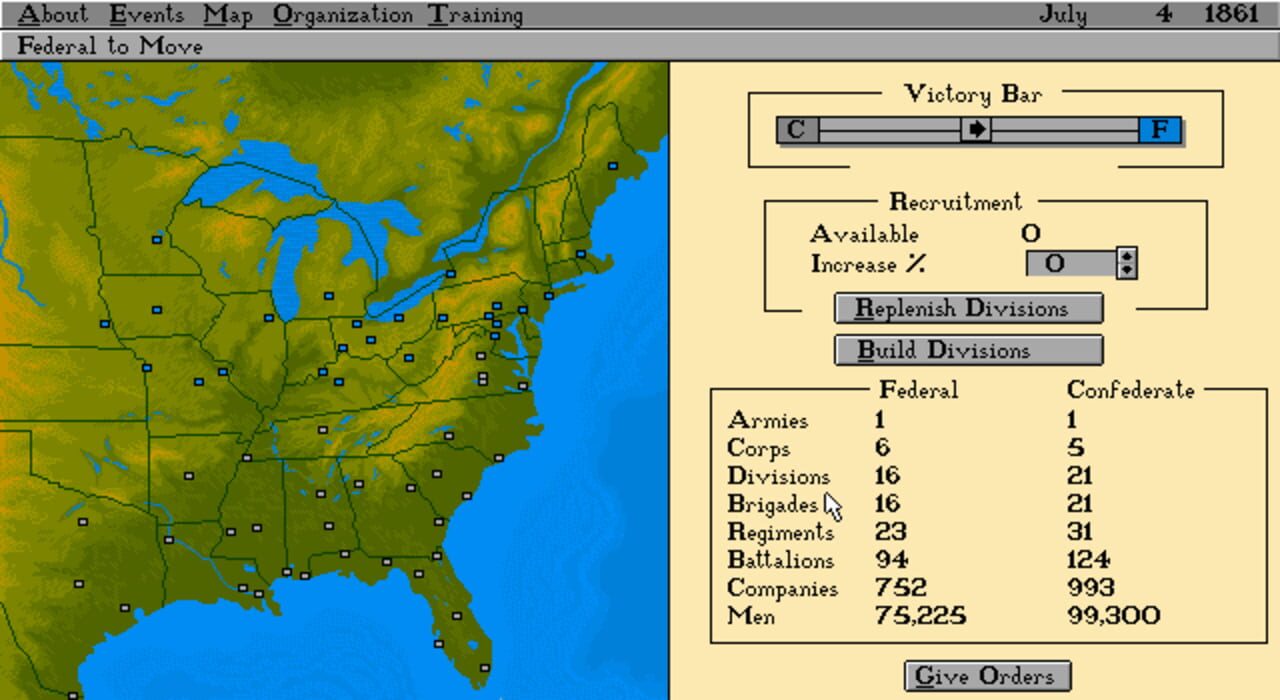Image resolution: width=1280 pixels, height=700 pixels.
Task: Open the Organization menu
Action: [x=342, y=15]
